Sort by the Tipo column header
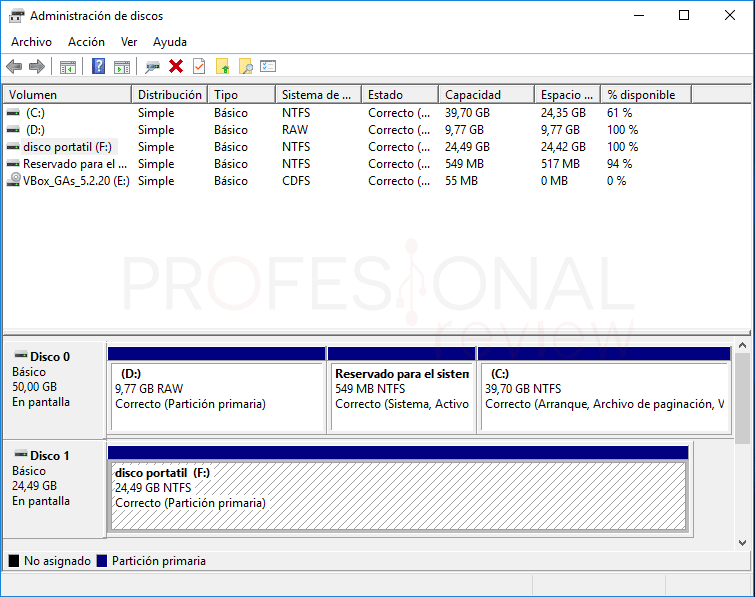The image size is (755, 597). pos(242,95)
